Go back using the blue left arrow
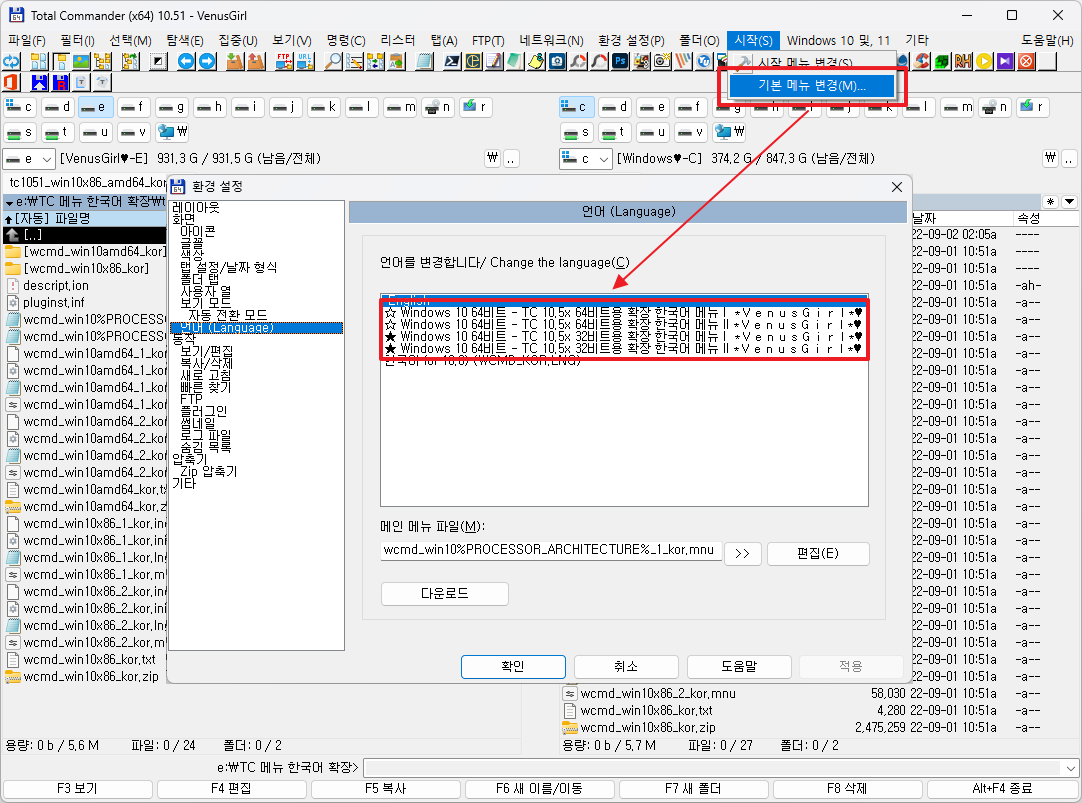 186,61
